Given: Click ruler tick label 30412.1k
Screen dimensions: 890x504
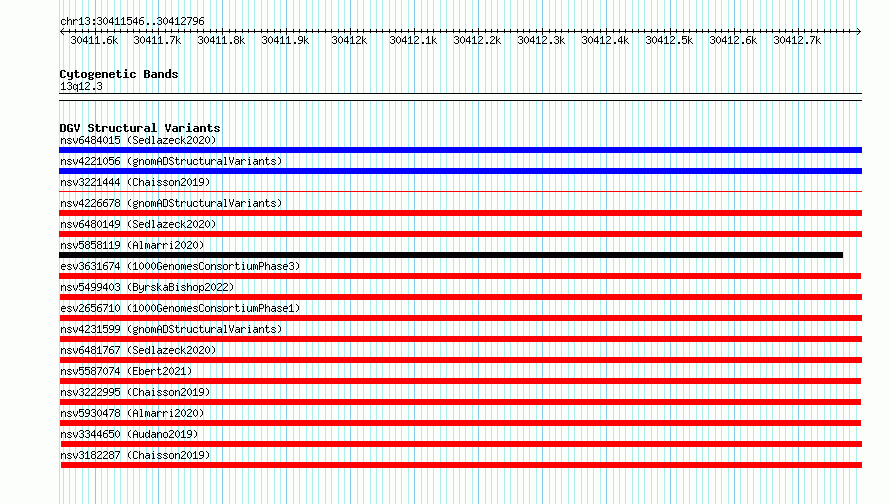Looking at the screenshot, I should click(413, 40).
